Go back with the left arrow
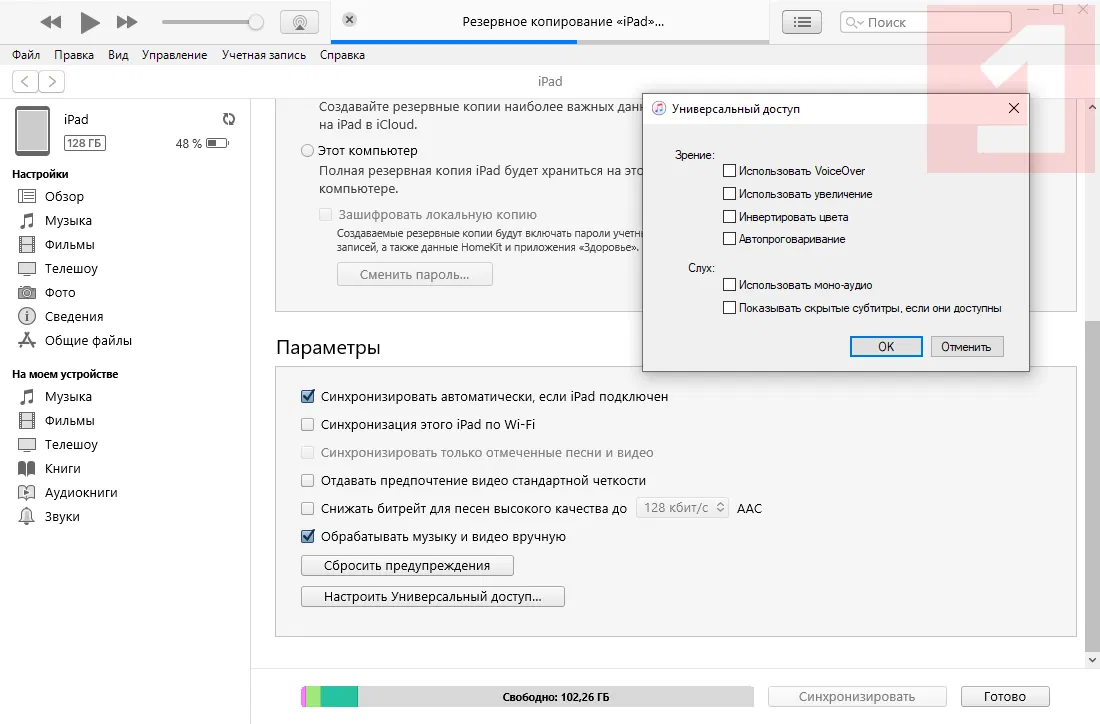Screen dimensions: 1100x724 point(25,81)
